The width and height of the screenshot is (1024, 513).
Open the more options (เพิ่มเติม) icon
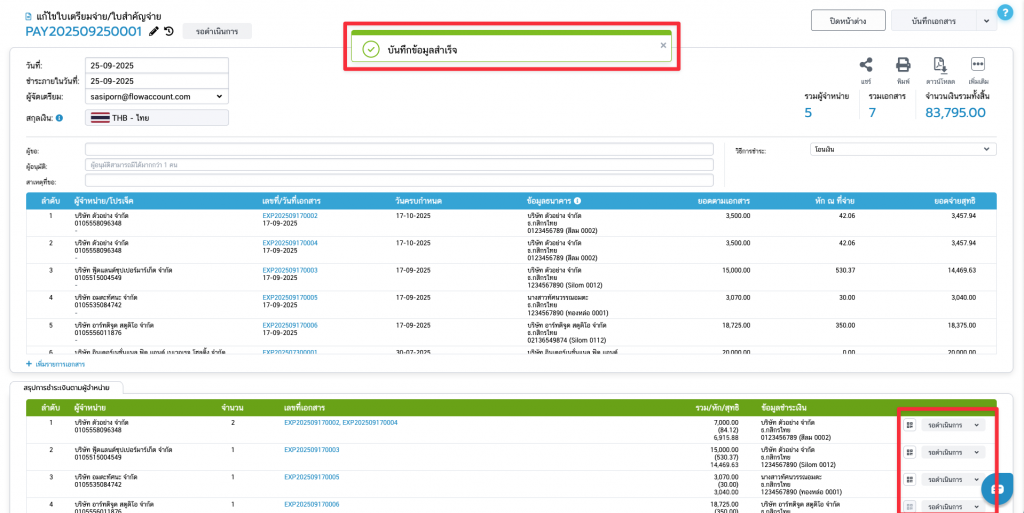(x=978, y=65)
